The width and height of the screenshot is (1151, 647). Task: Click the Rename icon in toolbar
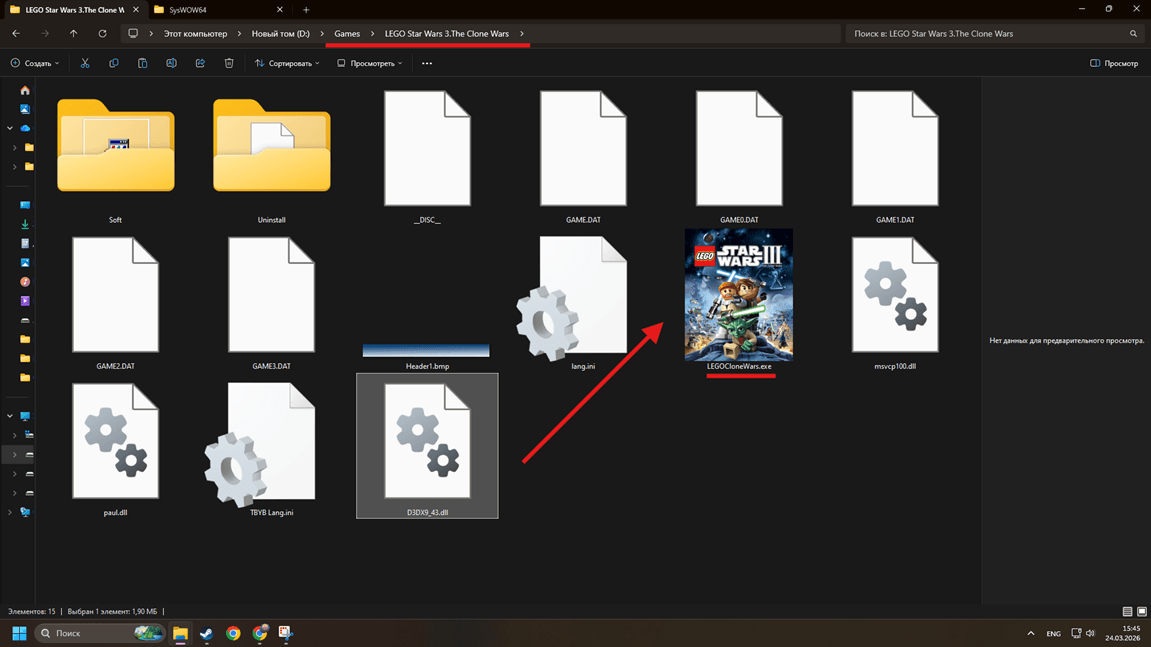(171, 63)
